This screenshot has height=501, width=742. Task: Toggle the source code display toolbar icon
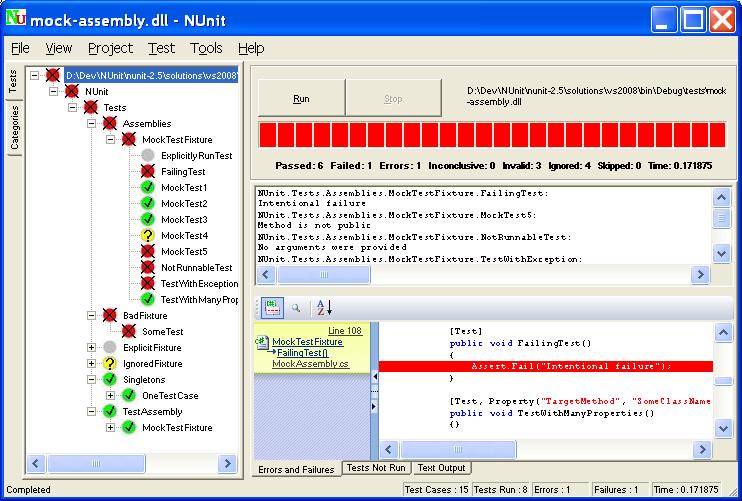[272, 308]
